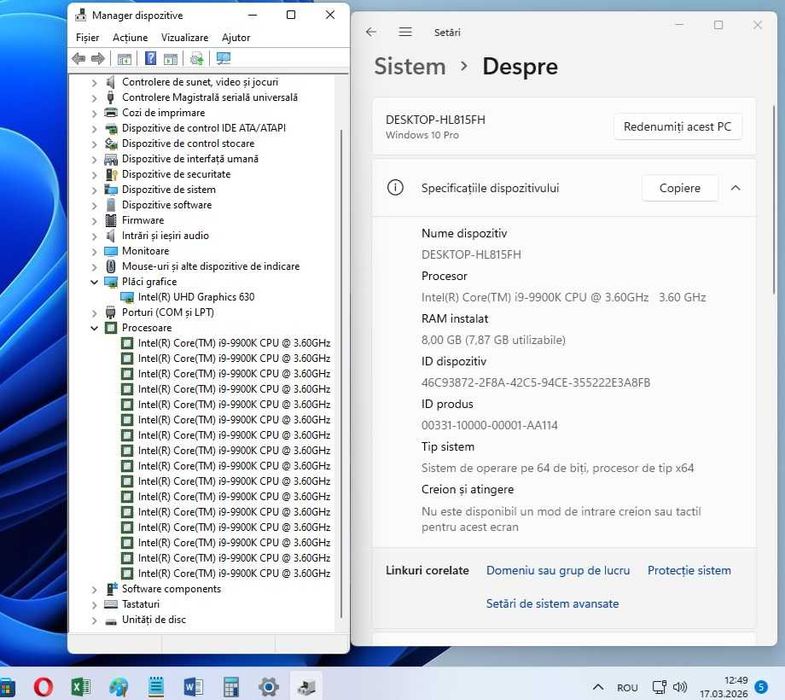This screenshot has height=700, width=785.
Task: Open the Fișier menu
Action: pos(87,38)
